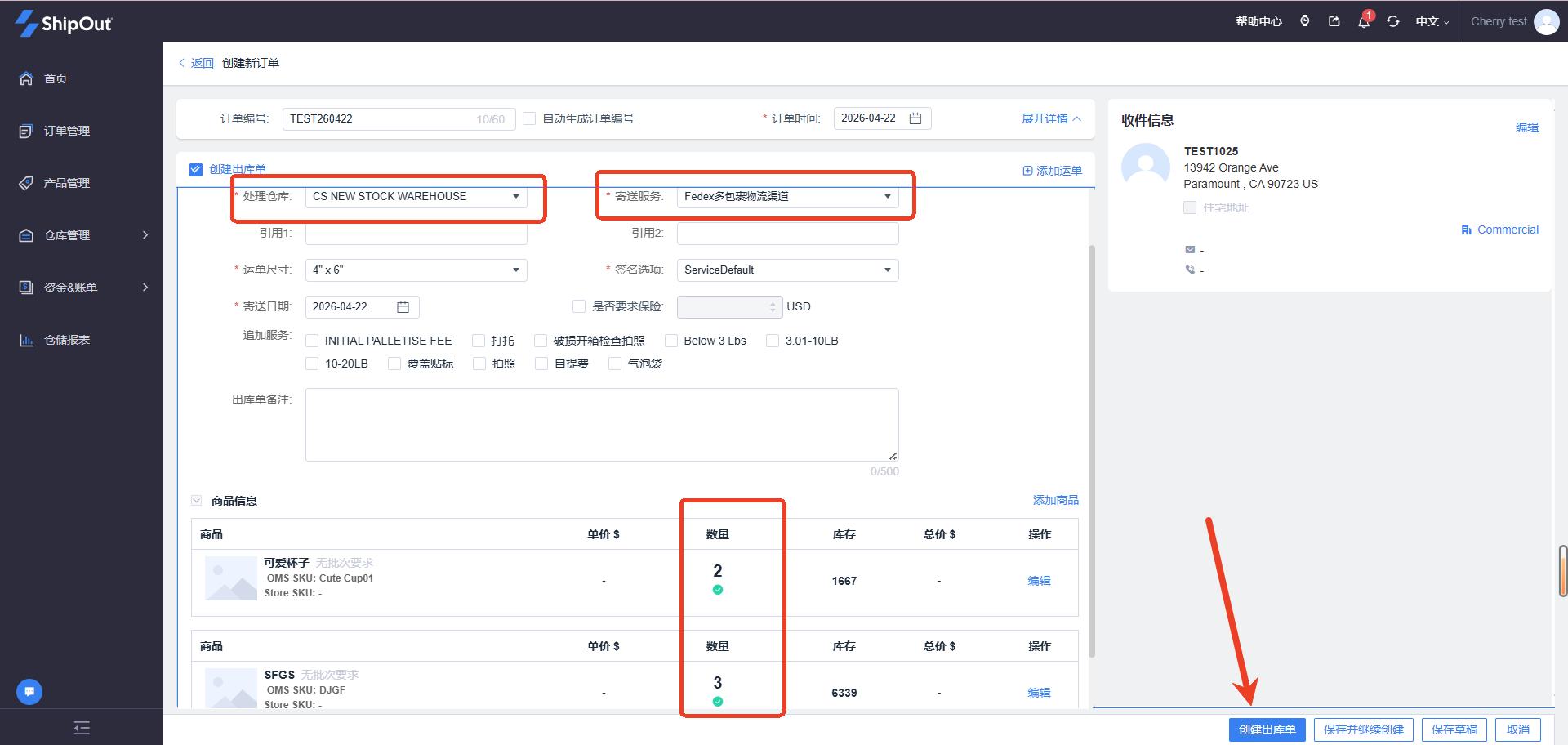Click the 创建出库单 submit button
The image size is (1568, 745).
coord(1267,729)
